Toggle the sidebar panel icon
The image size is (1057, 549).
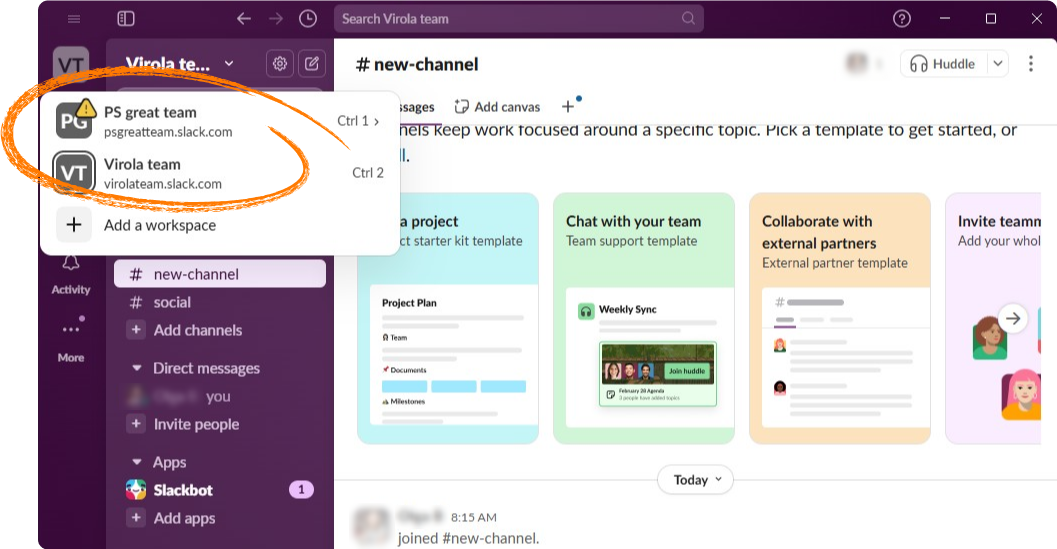pos(126,19)
